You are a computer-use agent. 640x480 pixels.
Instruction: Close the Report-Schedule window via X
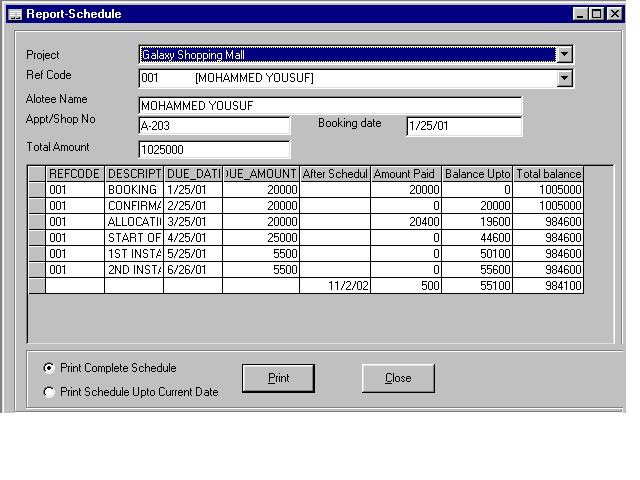tap(613, 14)
